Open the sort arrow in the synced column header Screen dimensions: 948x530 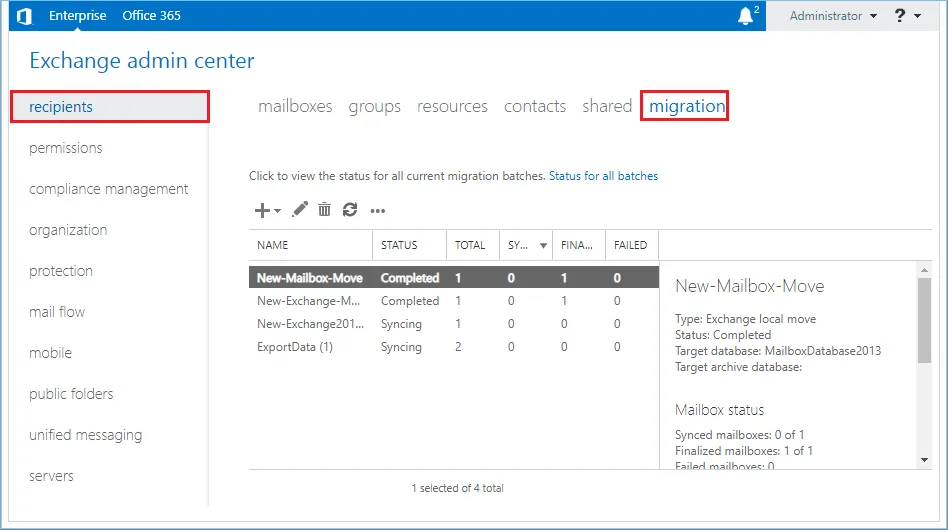544,245
